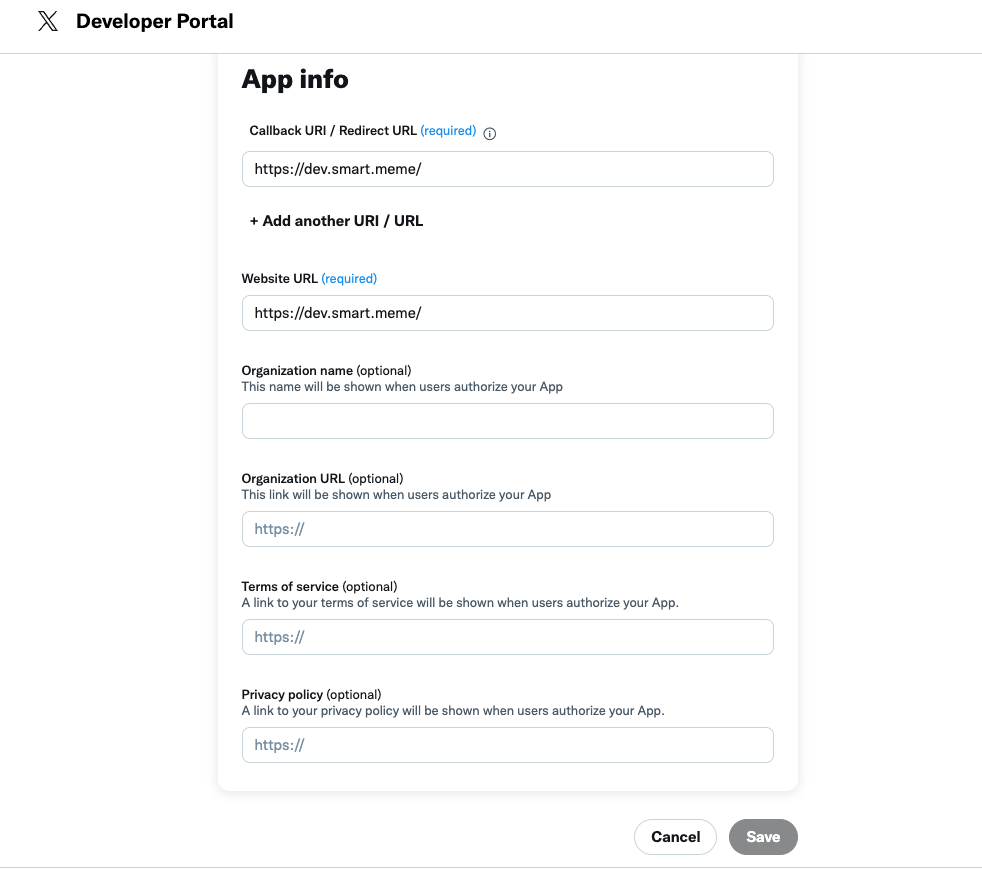Click the Terms of service URL field

pos(507,637)
